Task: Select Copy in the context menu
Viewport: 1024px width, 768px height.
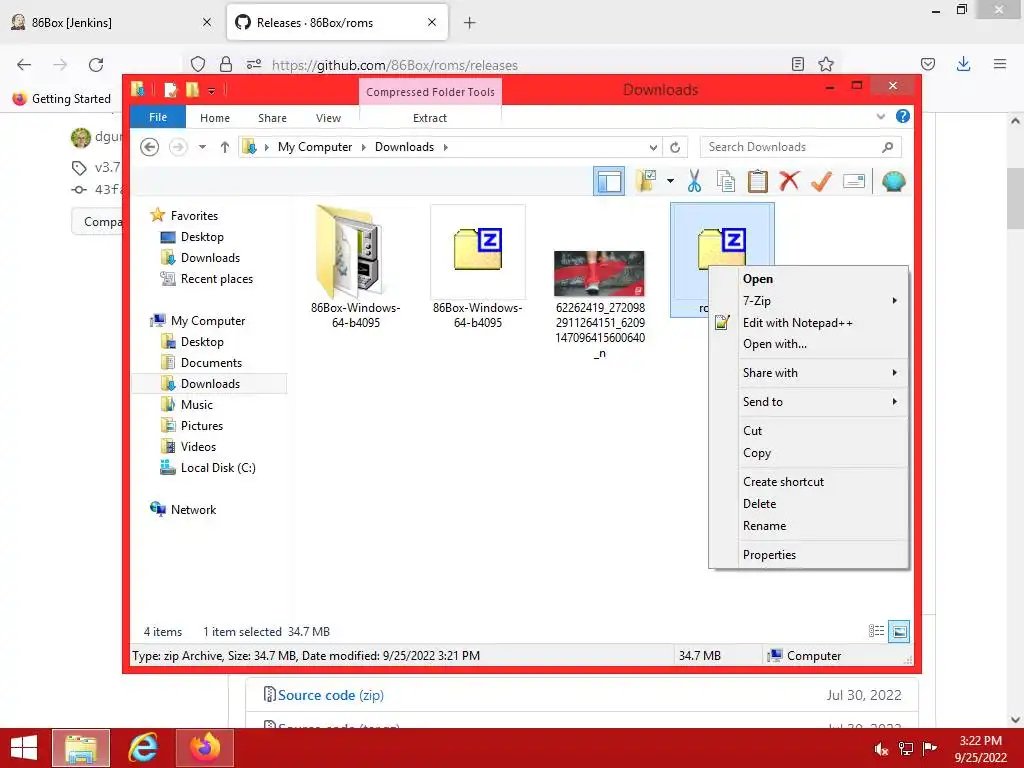Action: coord(809,453)
